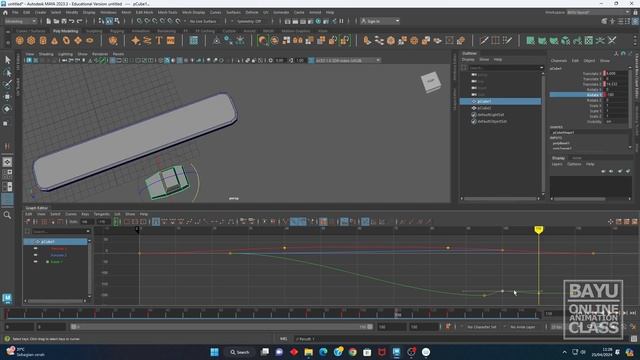
Task: Open the Symmetry Off dropdown
Action: point(249,21)
